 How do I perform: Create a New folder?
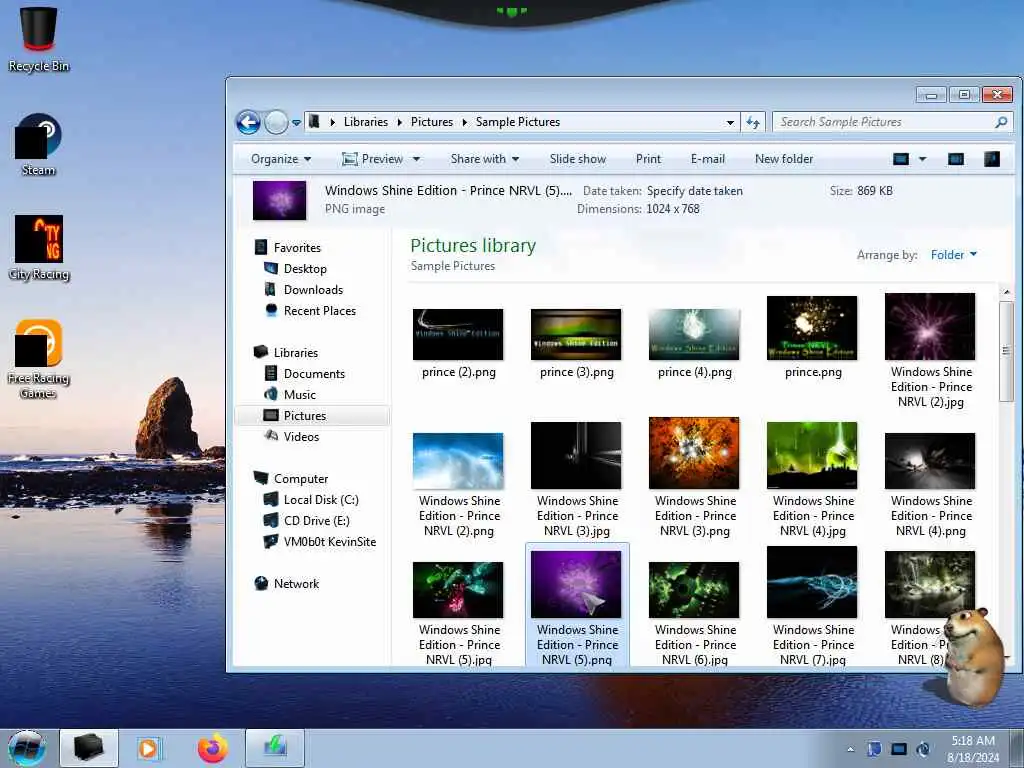pyautogui.click(x=784, y=159)
